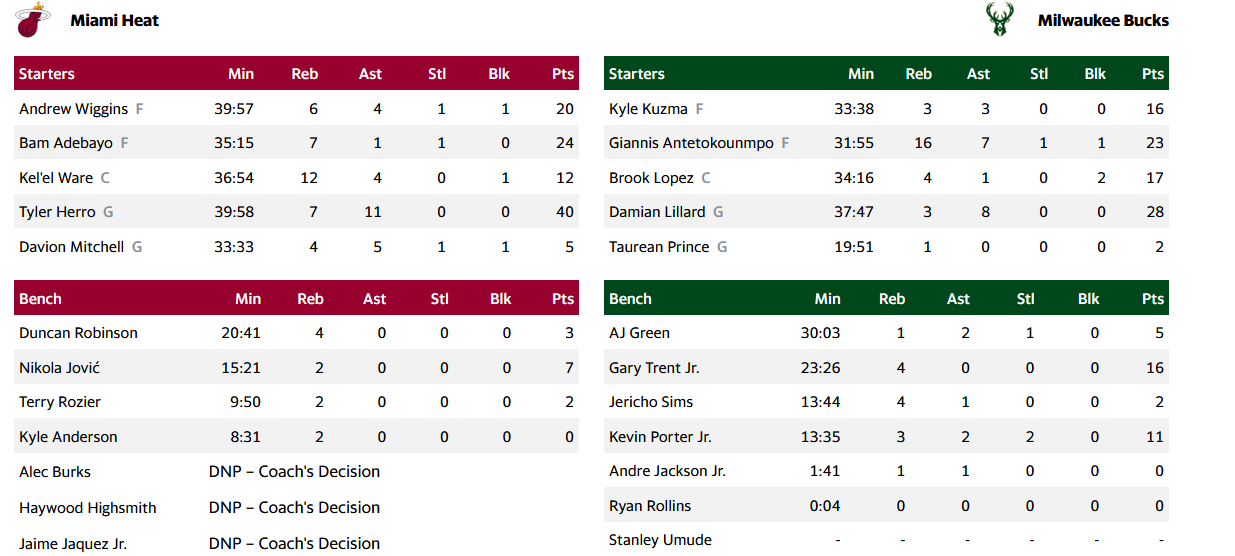Click the Reb header in Bucks starters table
Image resolution: width=1235 pixels, height=556 pixels.
[x=918, y=74]
